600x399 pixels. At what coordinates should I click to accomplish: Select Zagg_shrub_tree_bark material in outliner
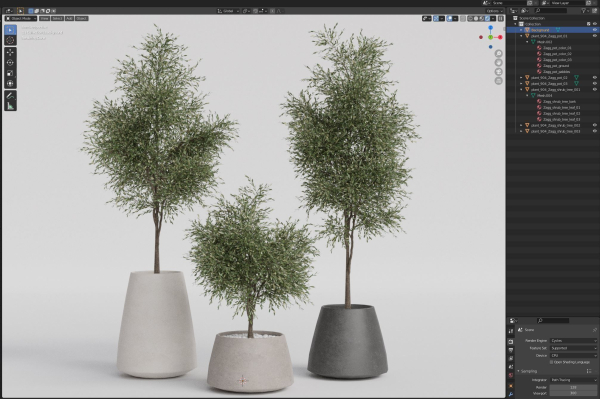559,101
